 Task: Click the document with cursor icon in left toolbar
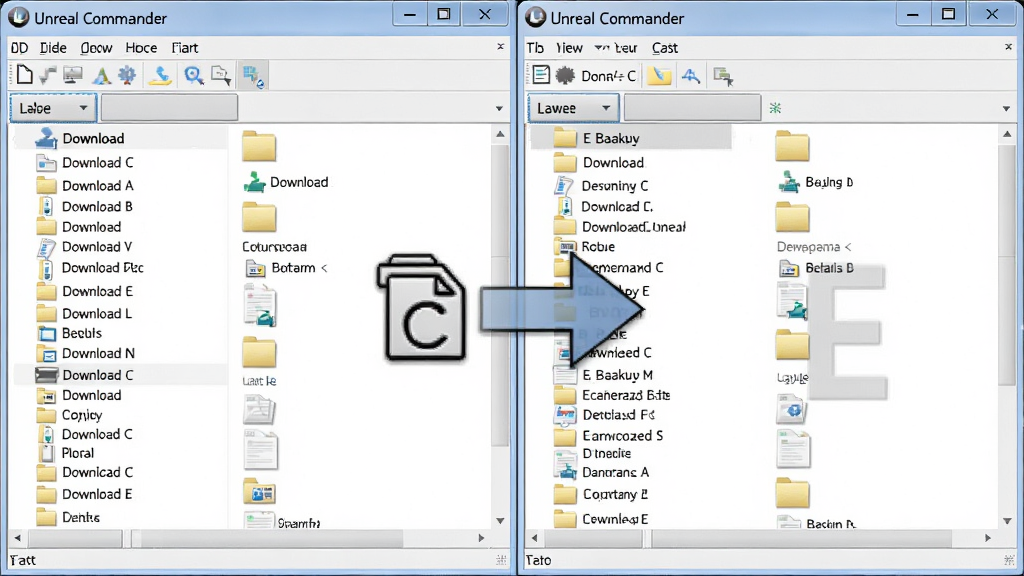point(221,76)
